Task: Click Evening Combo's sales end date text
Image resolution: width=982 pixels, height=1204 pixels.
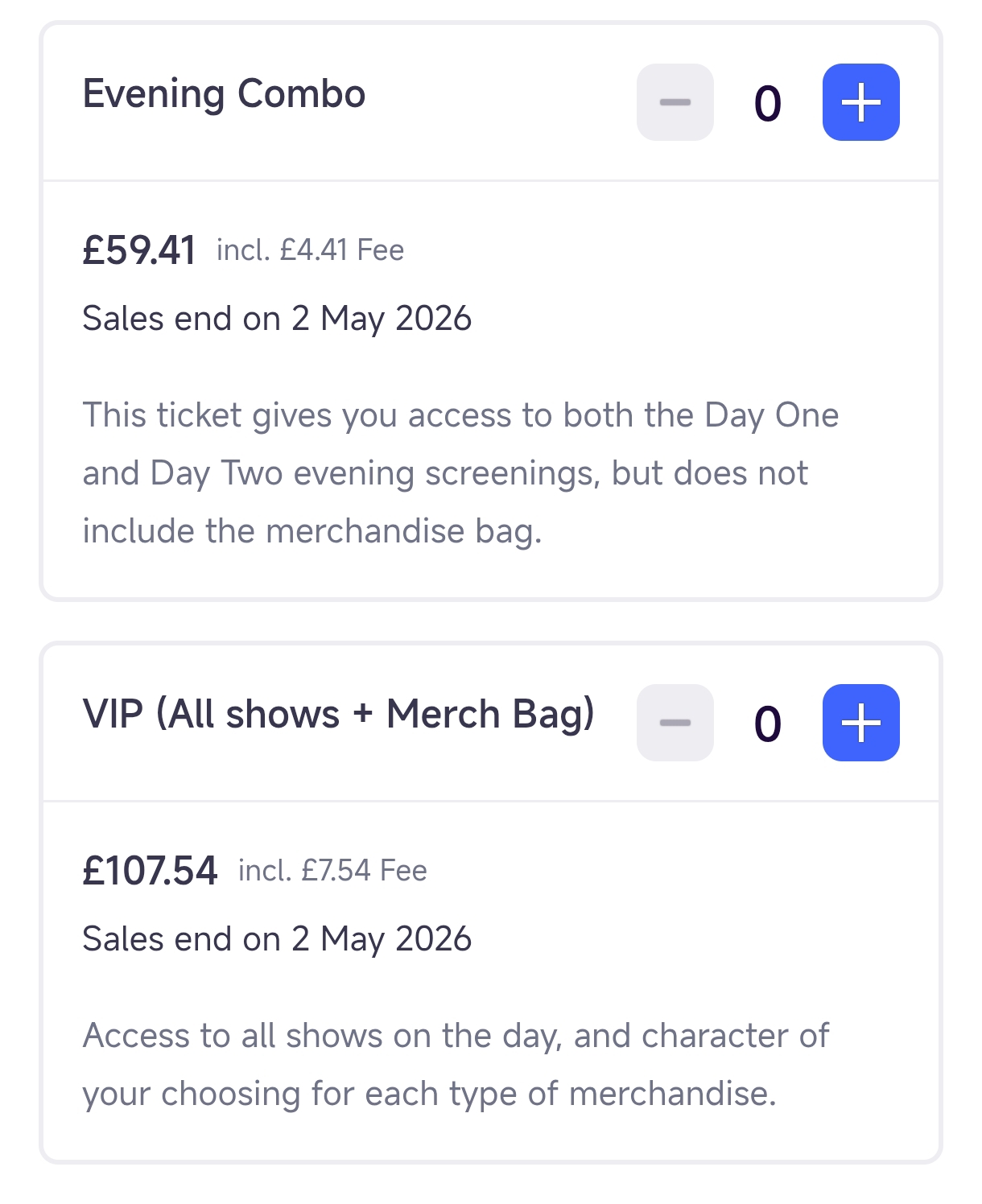Action: pos(277,319)
